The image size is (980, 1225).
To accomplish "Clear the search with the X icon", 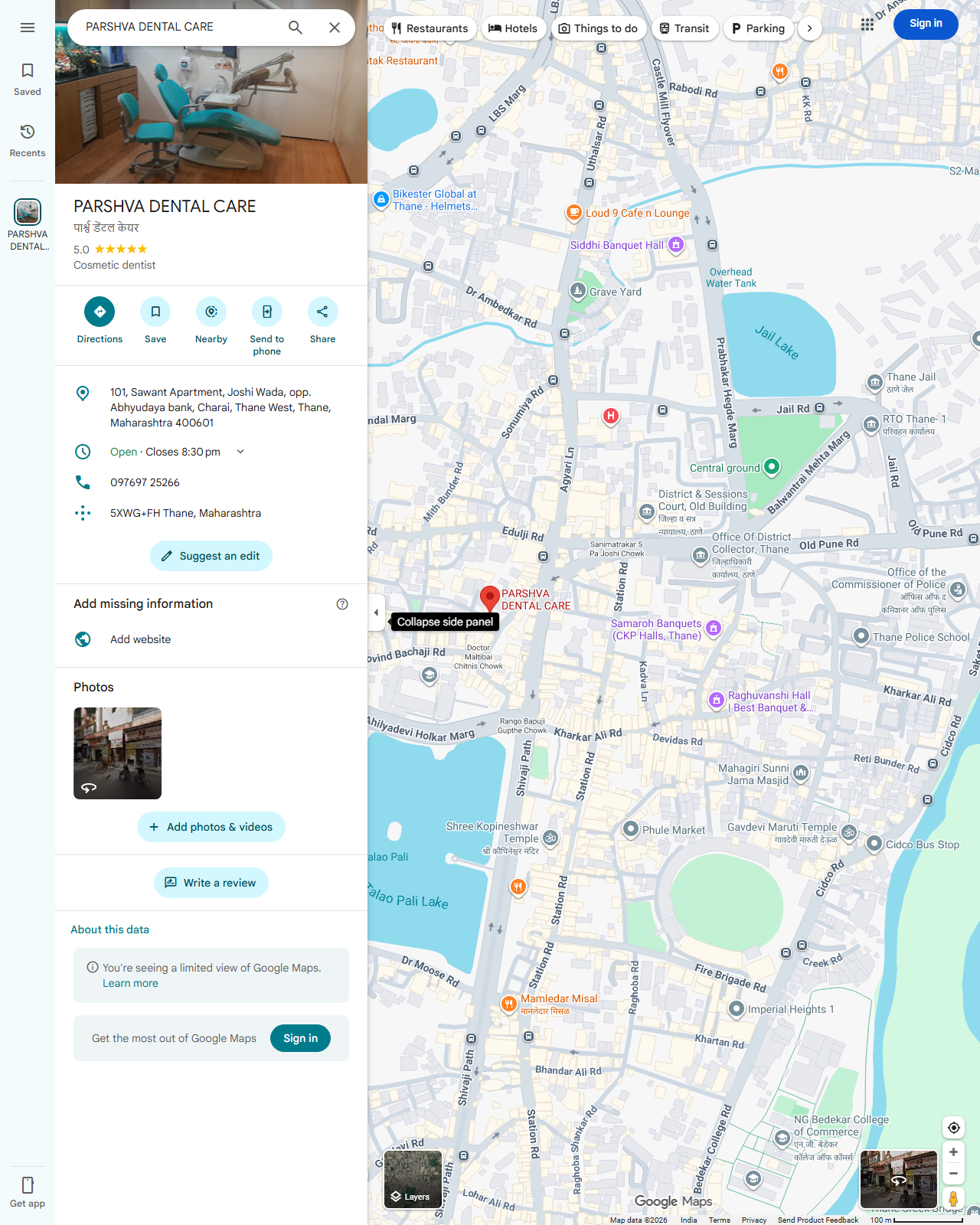I will (335, 28).
